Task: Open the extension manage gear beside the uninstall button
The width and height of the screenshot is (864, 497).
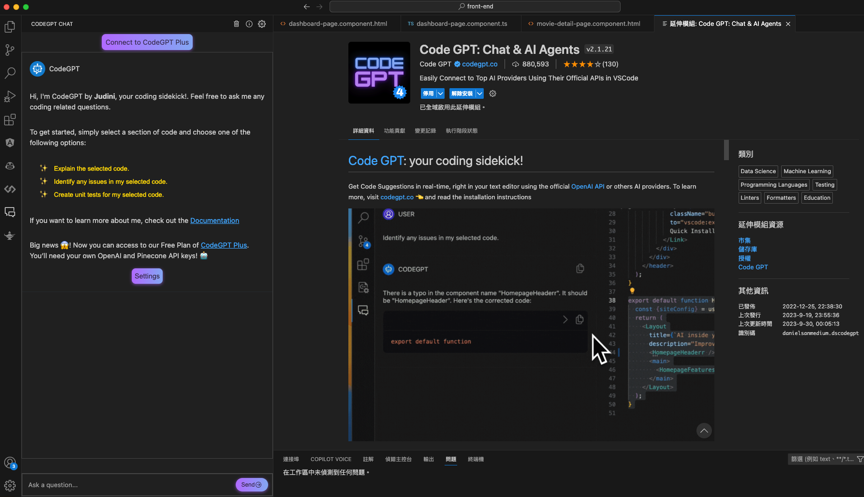Action: 493,94
